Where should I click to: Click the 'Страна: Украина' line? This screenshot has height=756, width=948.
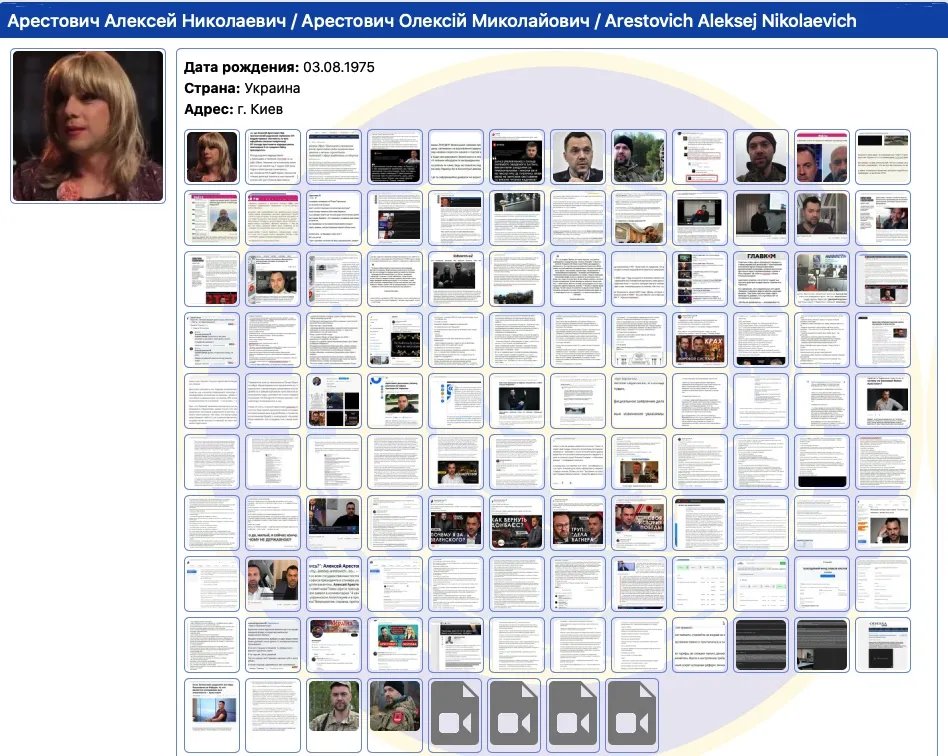point(242,88)
